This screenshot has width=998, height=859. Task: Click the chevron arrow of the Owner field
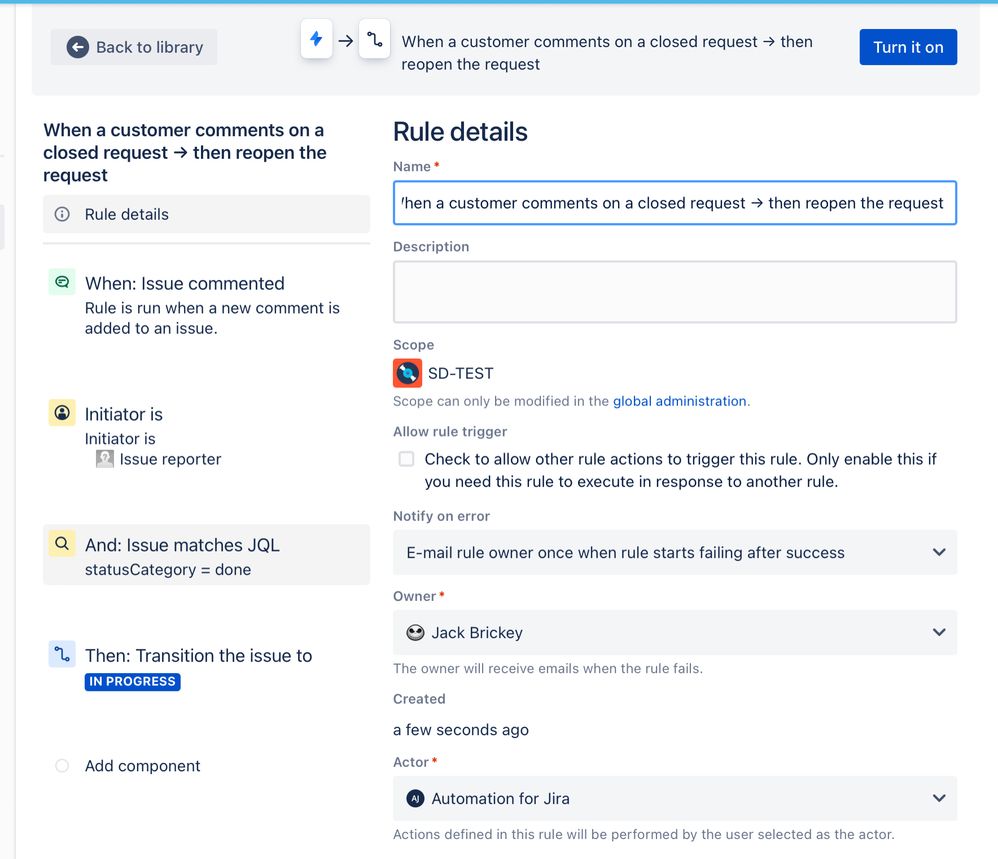point(939,632)
